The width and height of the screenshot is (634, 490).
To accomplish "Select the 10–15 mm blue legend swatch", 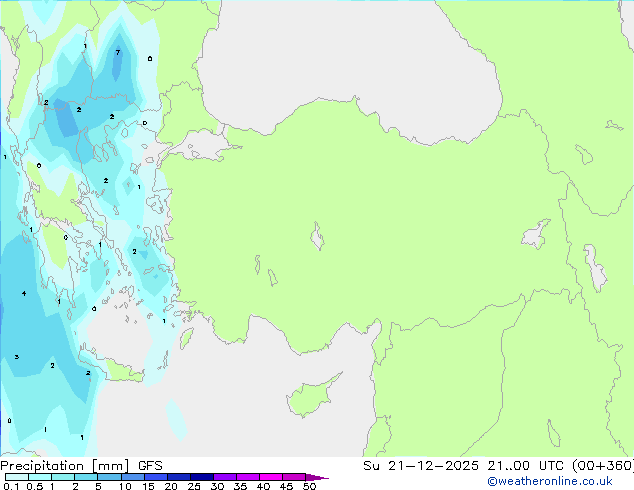I will click(132, 477).
